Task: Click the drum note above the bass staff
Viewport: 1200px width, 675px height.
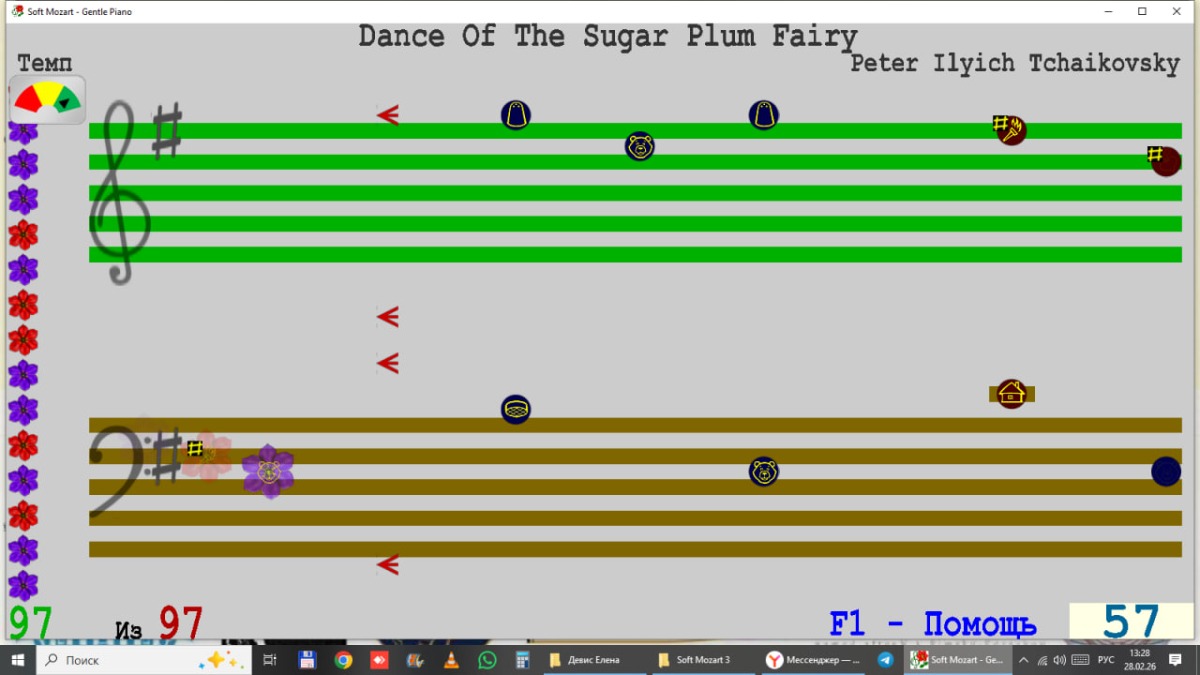Action: tap(516, 409)
